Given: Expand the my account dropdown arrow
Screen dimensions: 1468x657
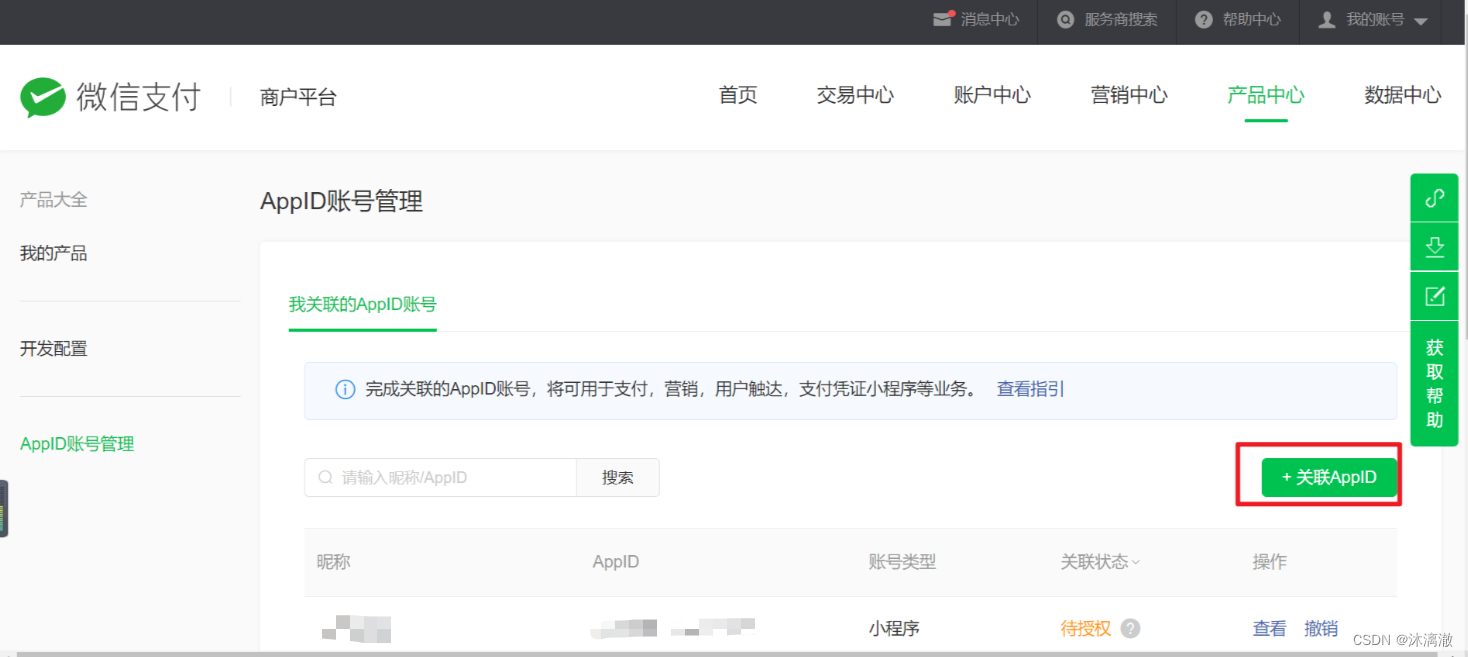Looking at the screenshot, I should click(x=1421, y=21).
